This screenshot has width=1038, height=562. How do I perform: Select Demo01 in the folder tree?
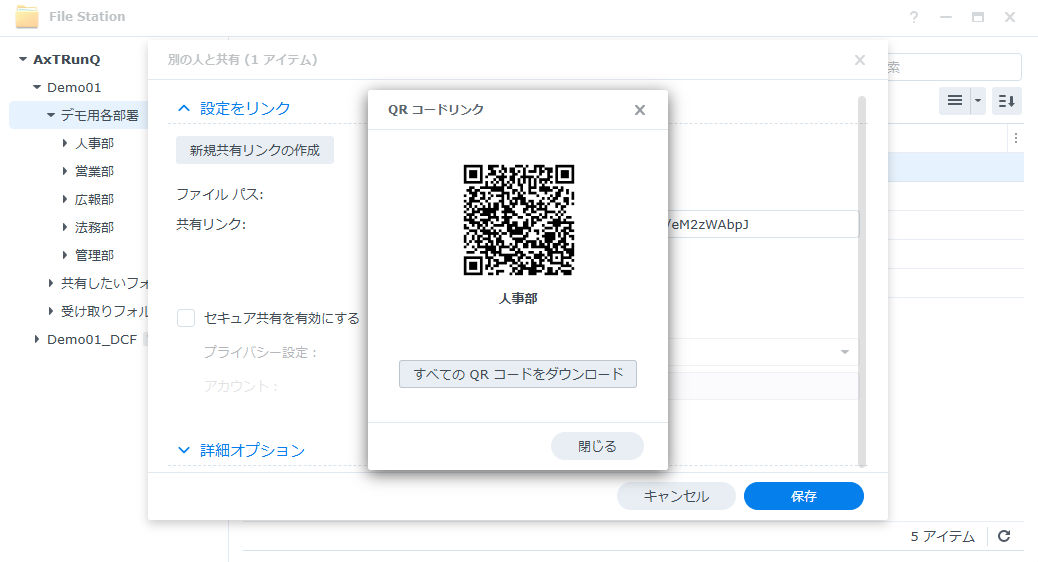pyautogui.click(x=74, y=87)
